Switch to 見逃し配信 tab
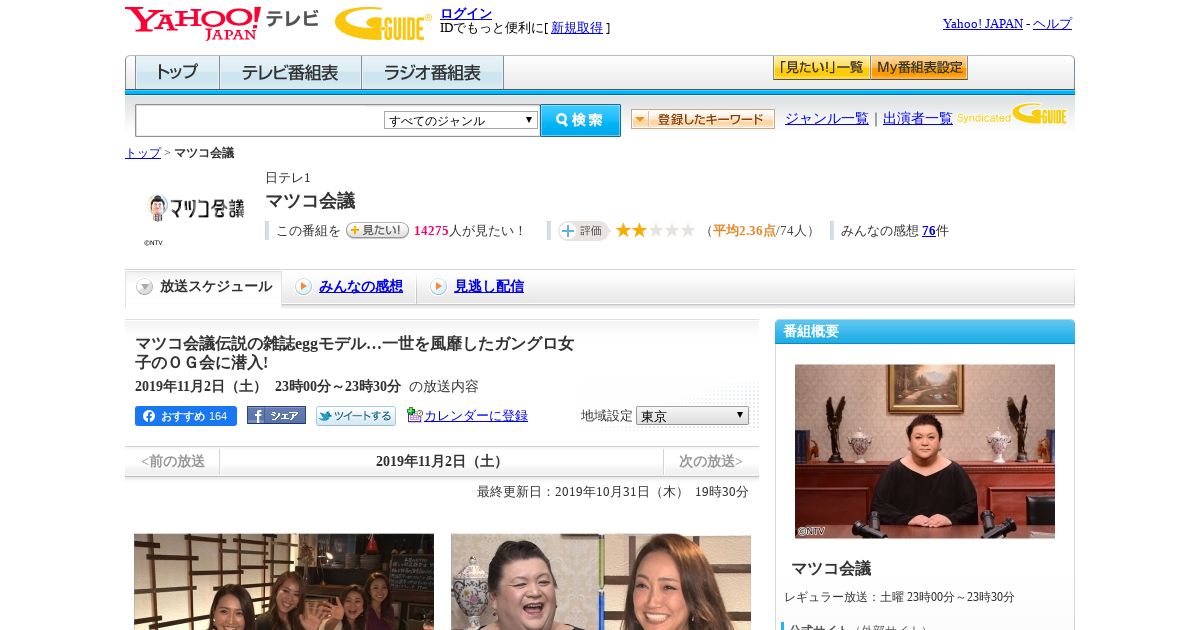Image resolution: width=1200 pixels, height=630 pixels. 489,286
